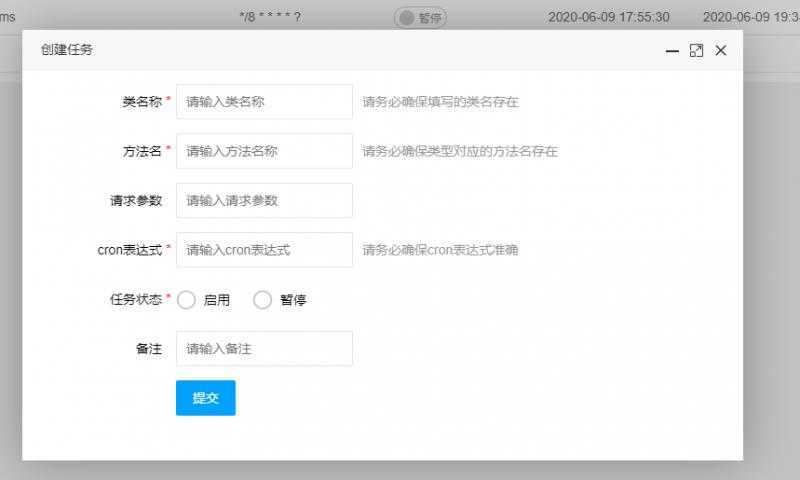The image size is (800, 480).
Task: Click the 创建任务 dialog title
Action: 67,50
